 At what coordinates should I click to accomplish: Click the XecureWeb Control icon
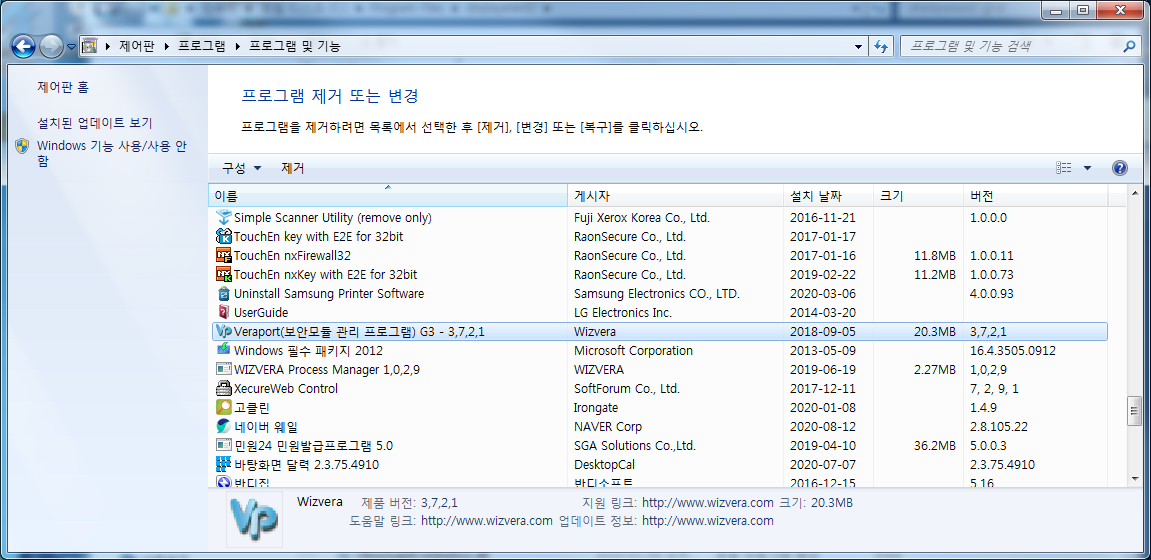tap(224, 388)
